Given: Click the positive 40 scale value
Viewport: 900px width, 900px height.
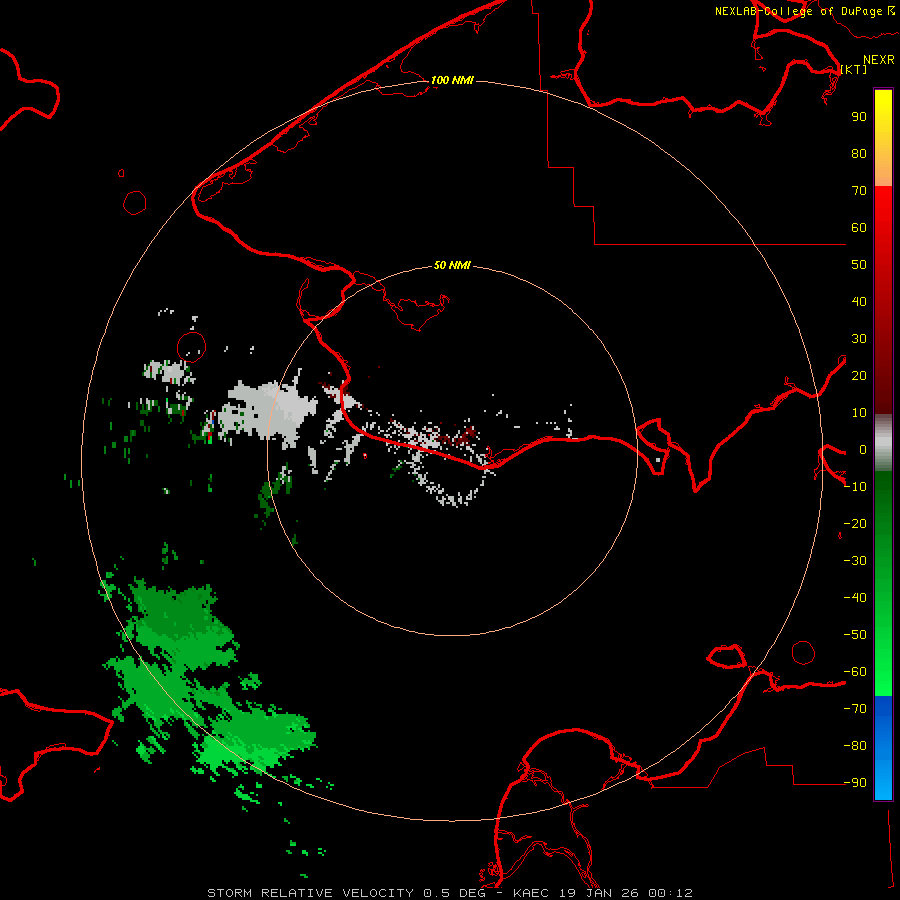Looking at the screenshot, I should point(859,301).
